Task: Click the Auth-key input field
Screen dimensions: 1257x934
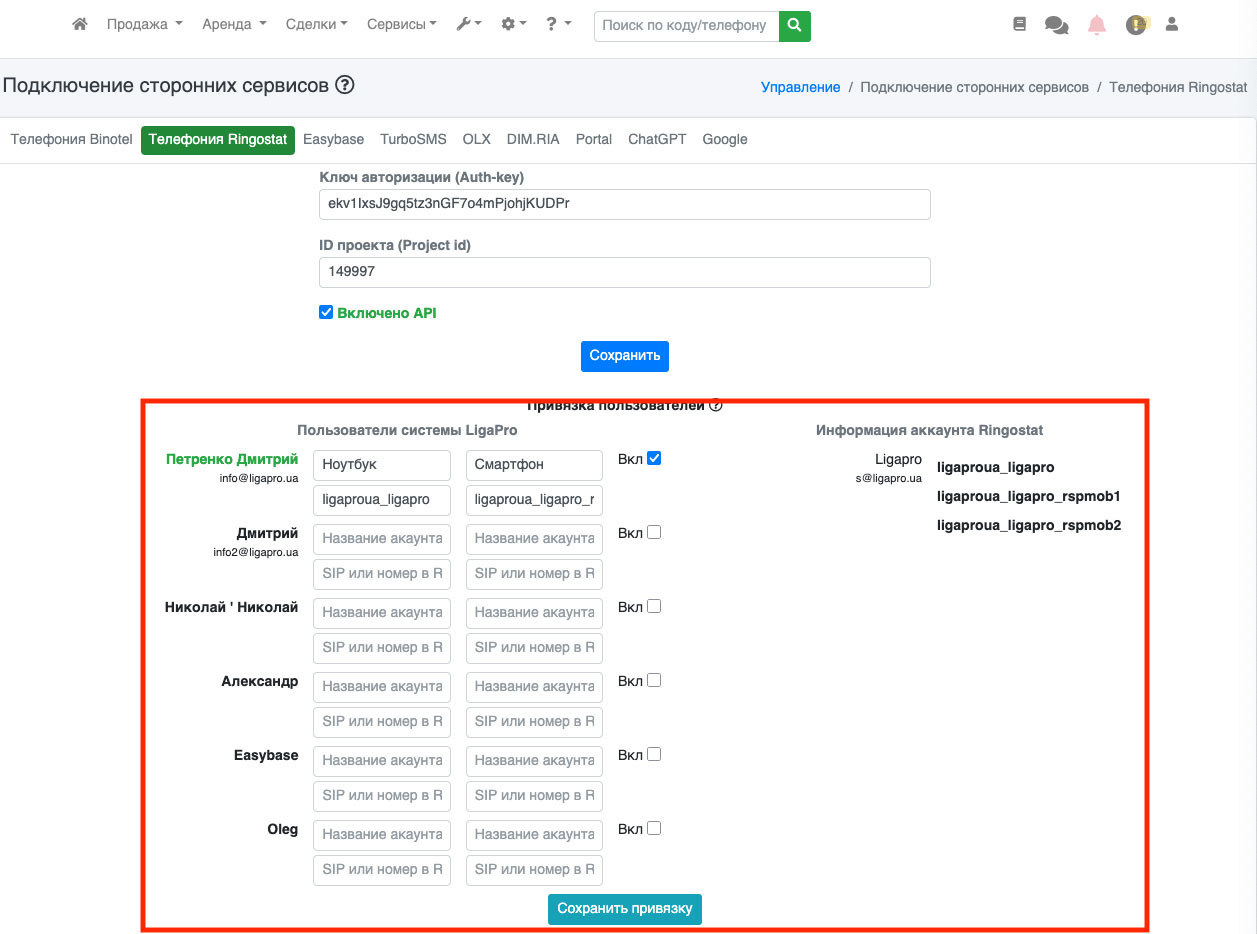Action: 625,204
